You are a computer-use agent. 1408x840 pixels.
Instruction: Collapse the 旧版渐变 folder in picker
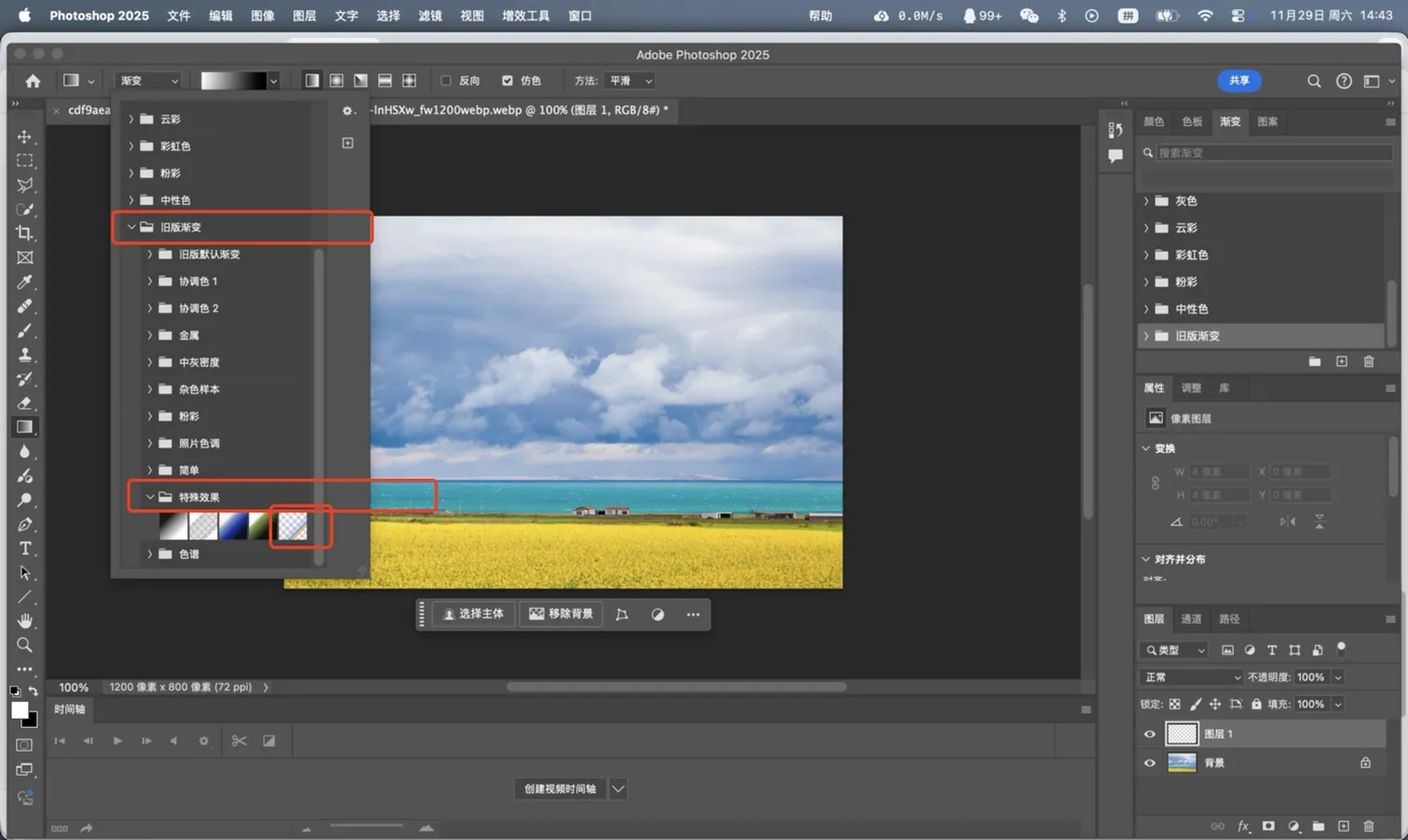(132, 227)
